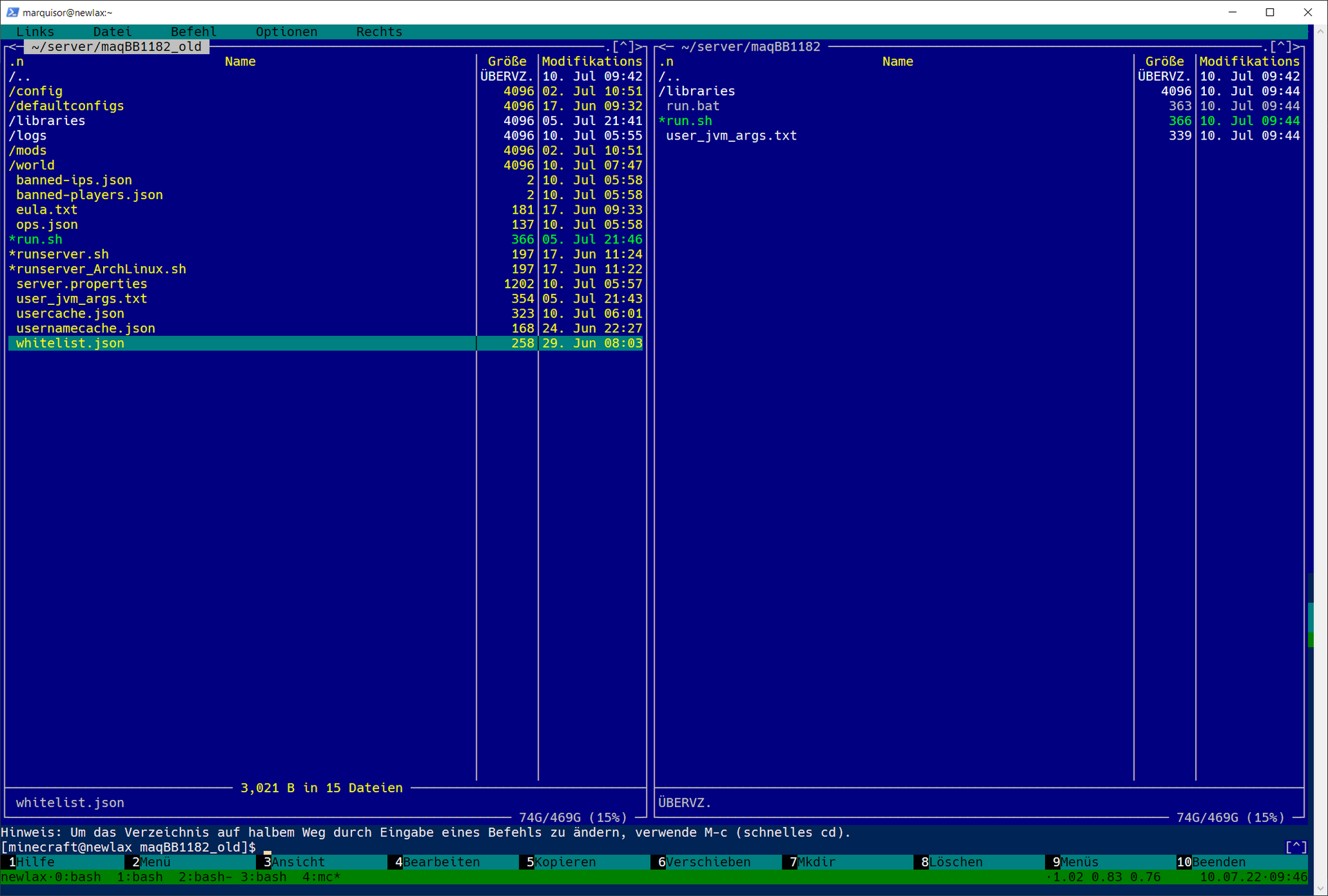Open the Rechts menu

pos(379,32)
